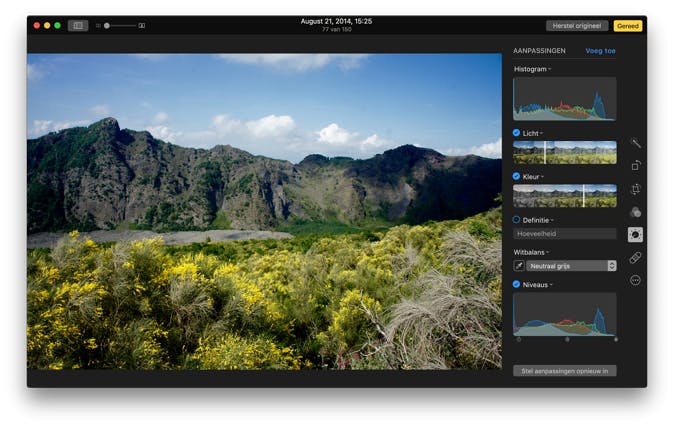Pick the white balance eyedropper

(x=519, y=266)
